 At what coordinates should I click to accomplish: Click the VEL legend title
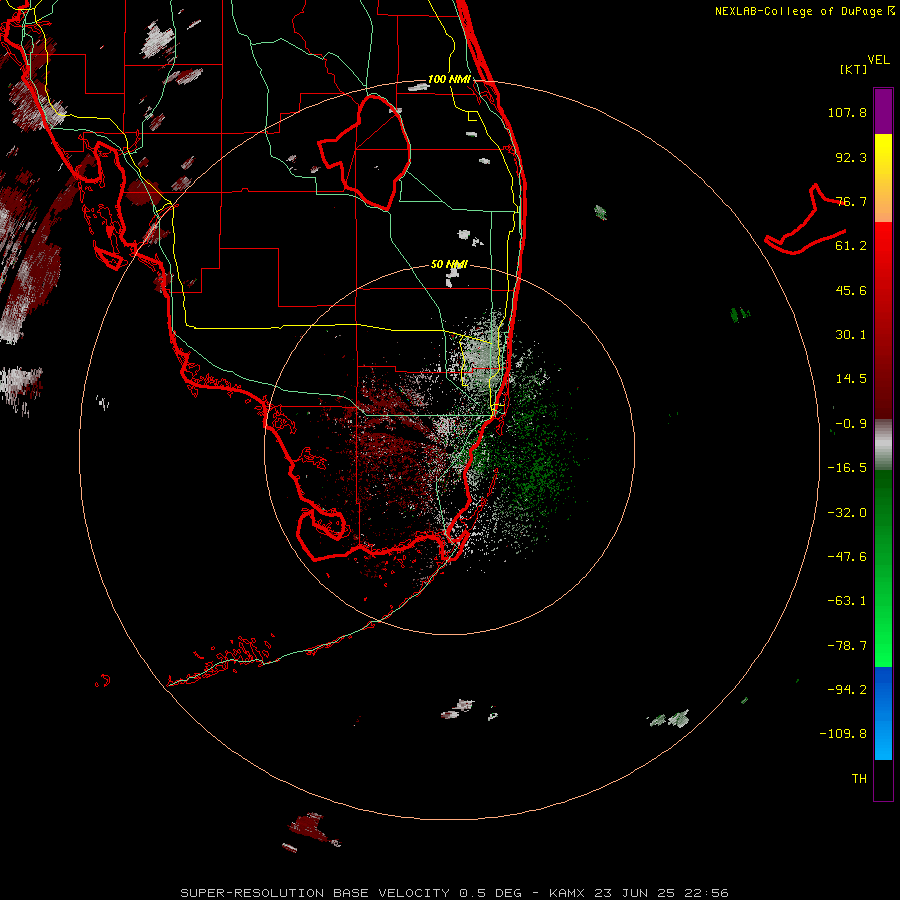[x=879, y=60]
